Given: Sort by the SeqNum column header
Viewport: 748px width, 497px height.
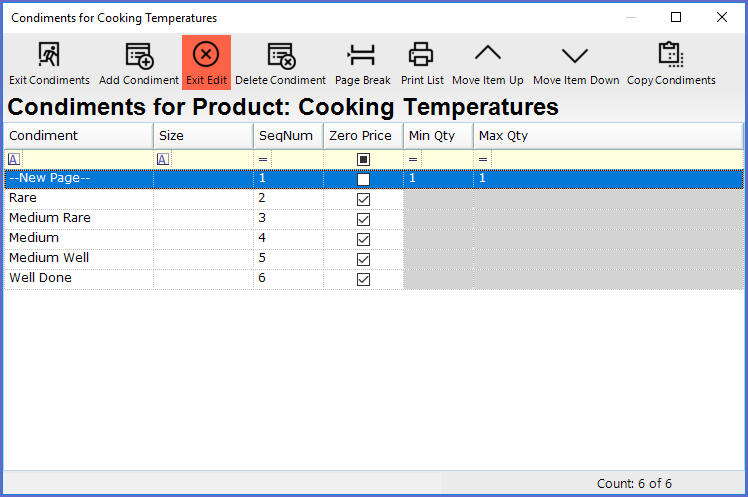Looking at the screenshot, I should (287, 136).
